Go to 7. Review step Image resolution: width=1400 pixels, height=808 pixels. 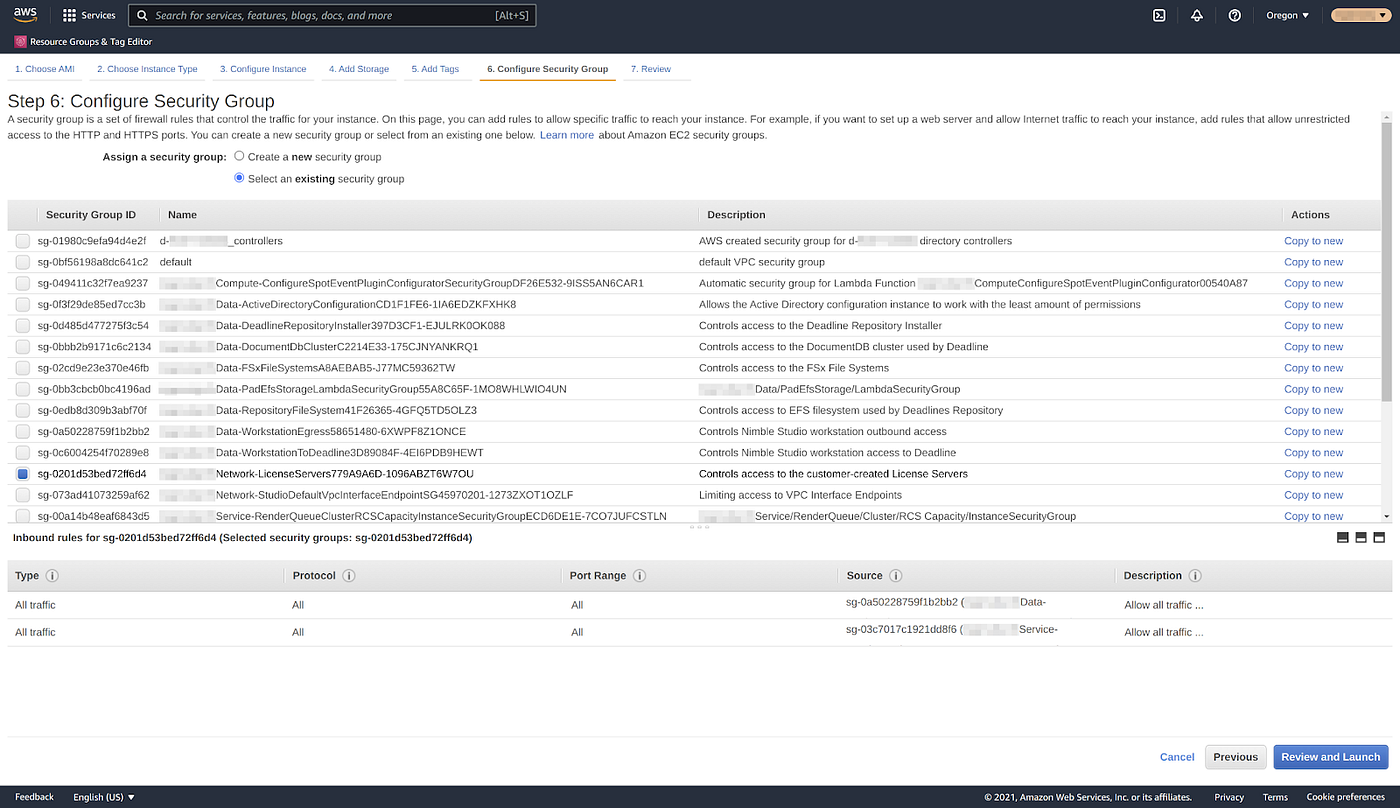coord(651,69)
